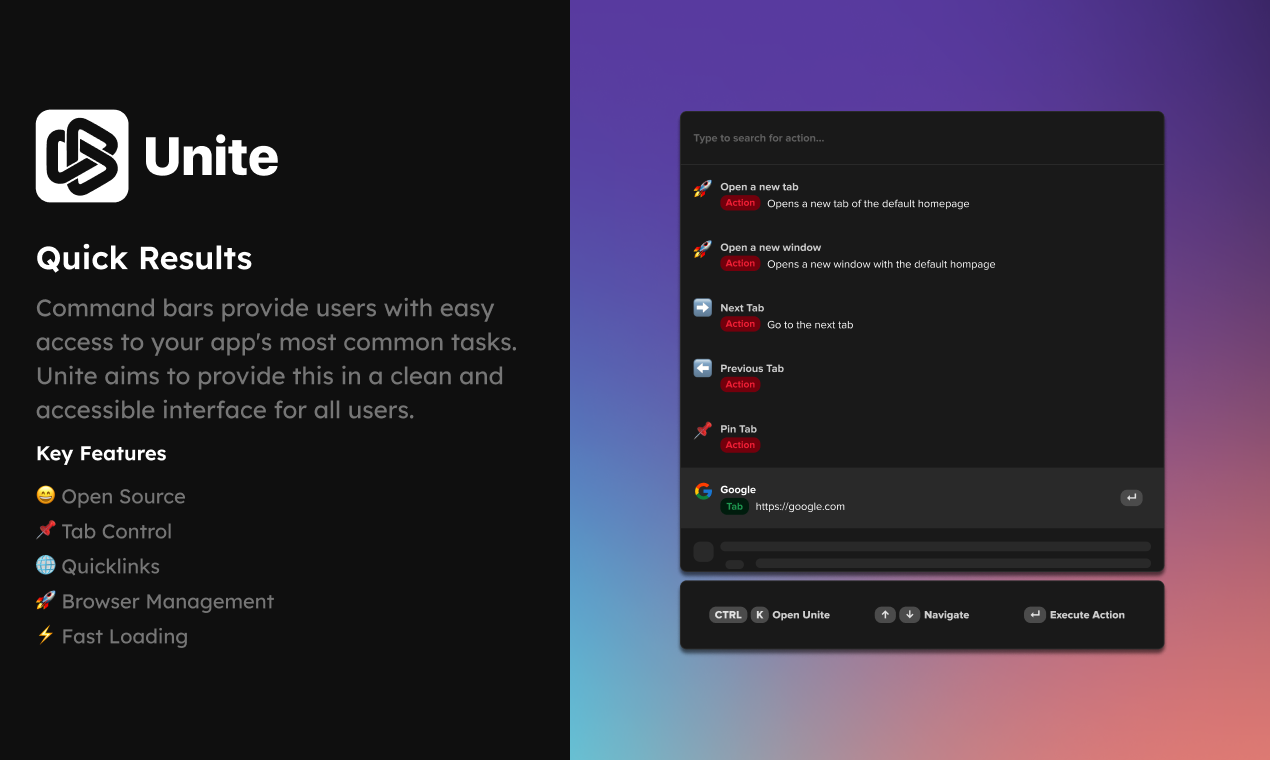
Task: Click the 'Open Source' feature text
Action: (x=123, y=497)
